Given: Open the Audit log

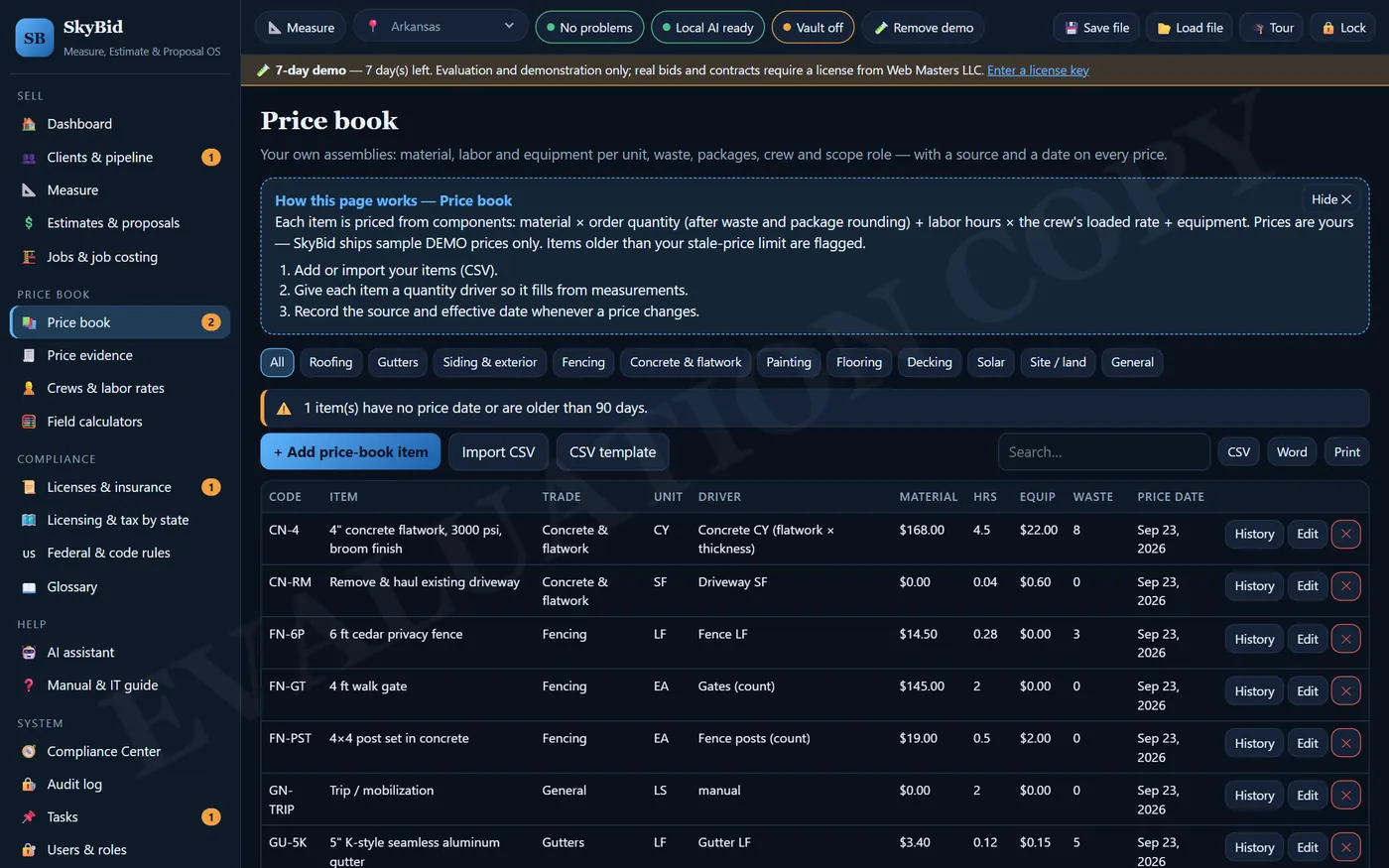Looking at the screenshot, I should 120,784.
